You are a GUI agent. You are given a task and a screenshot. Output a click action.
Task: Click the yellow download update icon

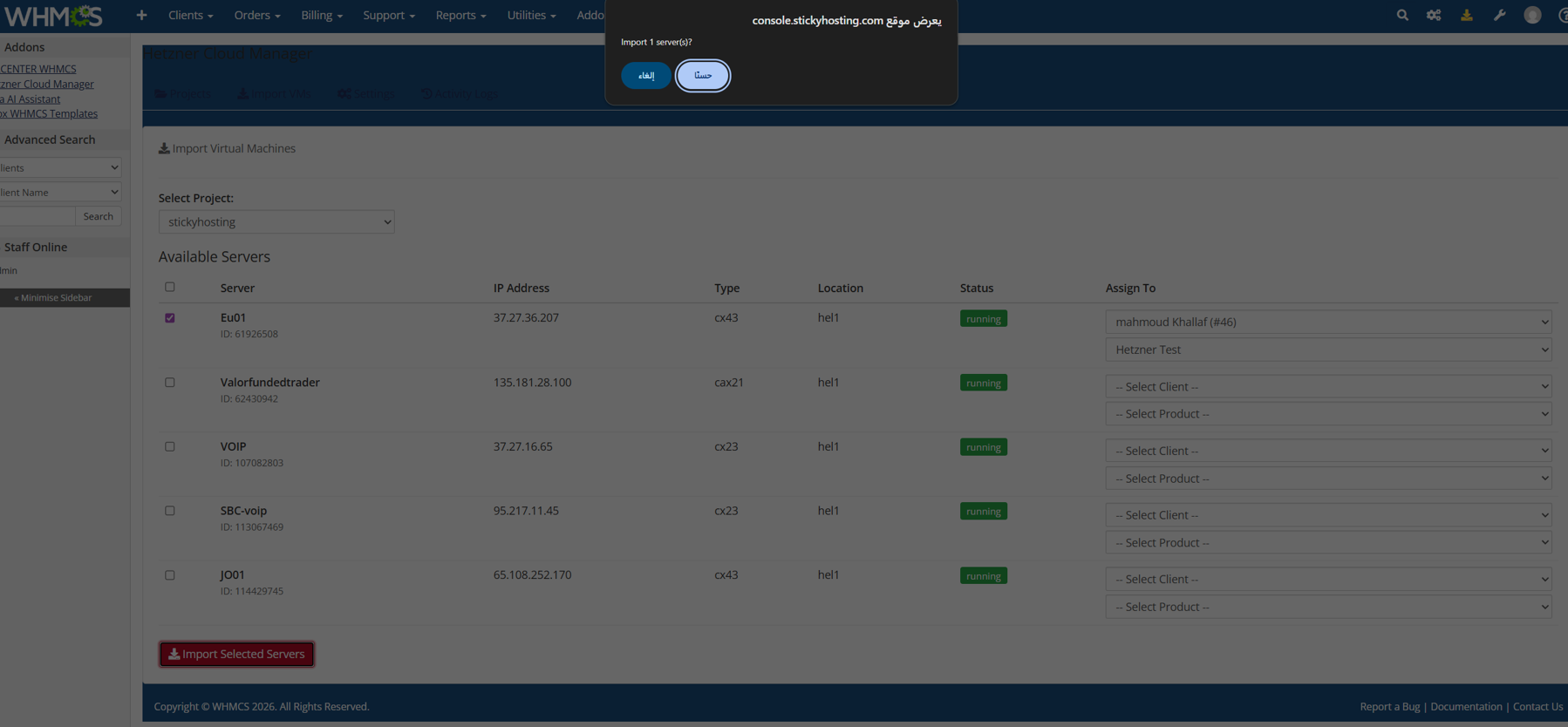click(1467, 15)
